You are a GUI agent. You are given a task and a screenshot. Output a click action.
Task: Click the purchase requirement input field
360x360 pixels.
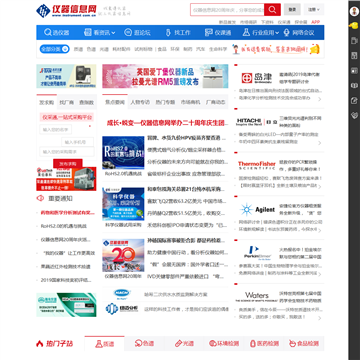[67, 152]
